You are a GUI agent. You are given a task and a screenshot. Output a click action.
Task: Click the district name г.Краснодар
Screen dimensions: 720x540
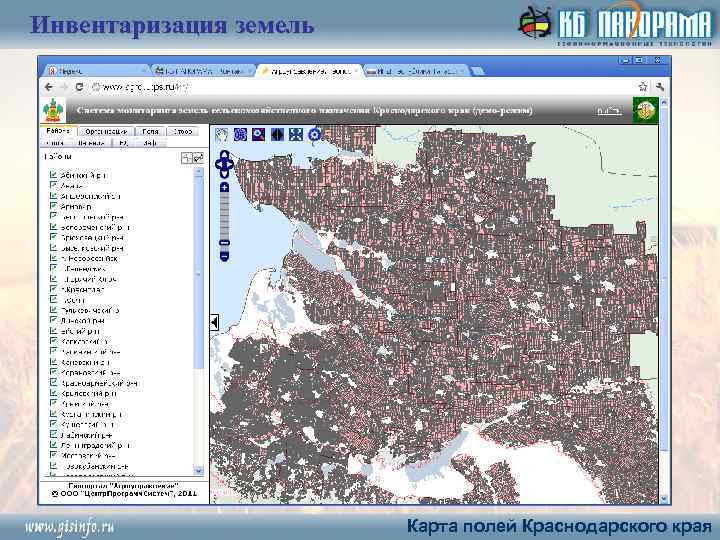(83, 290)
